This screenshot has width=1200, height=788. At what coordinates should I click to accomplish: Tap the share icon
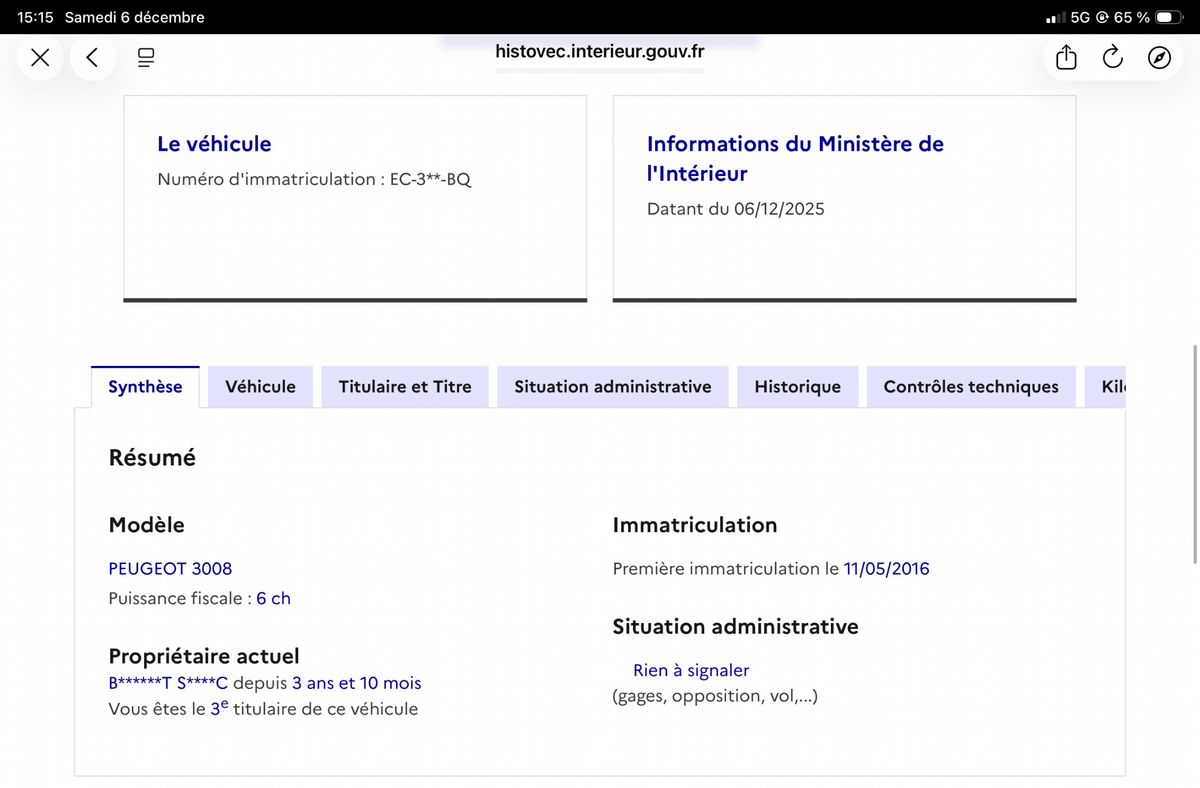click(x=1066, y=58)
